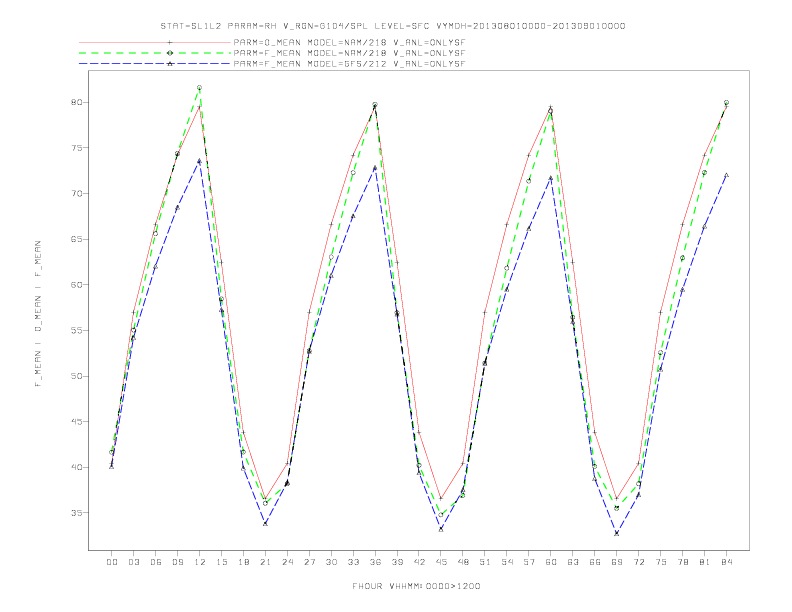Click x-axis tick label 12

[200, 562]
